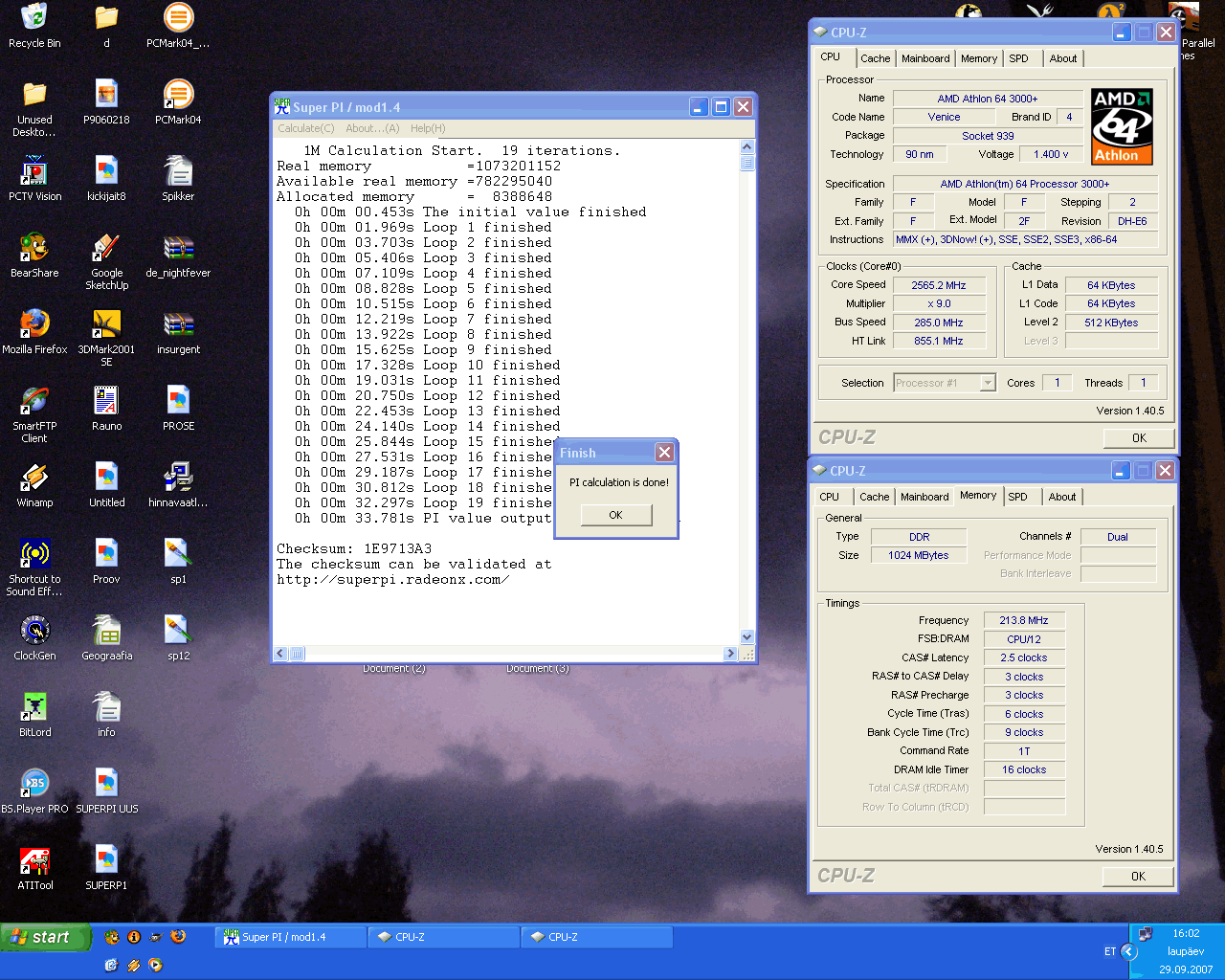The width and height of the screenshot is (1225, 980).
Task: Open the Recycle Bin desktop icon
Action: click(x=34, y=26)
